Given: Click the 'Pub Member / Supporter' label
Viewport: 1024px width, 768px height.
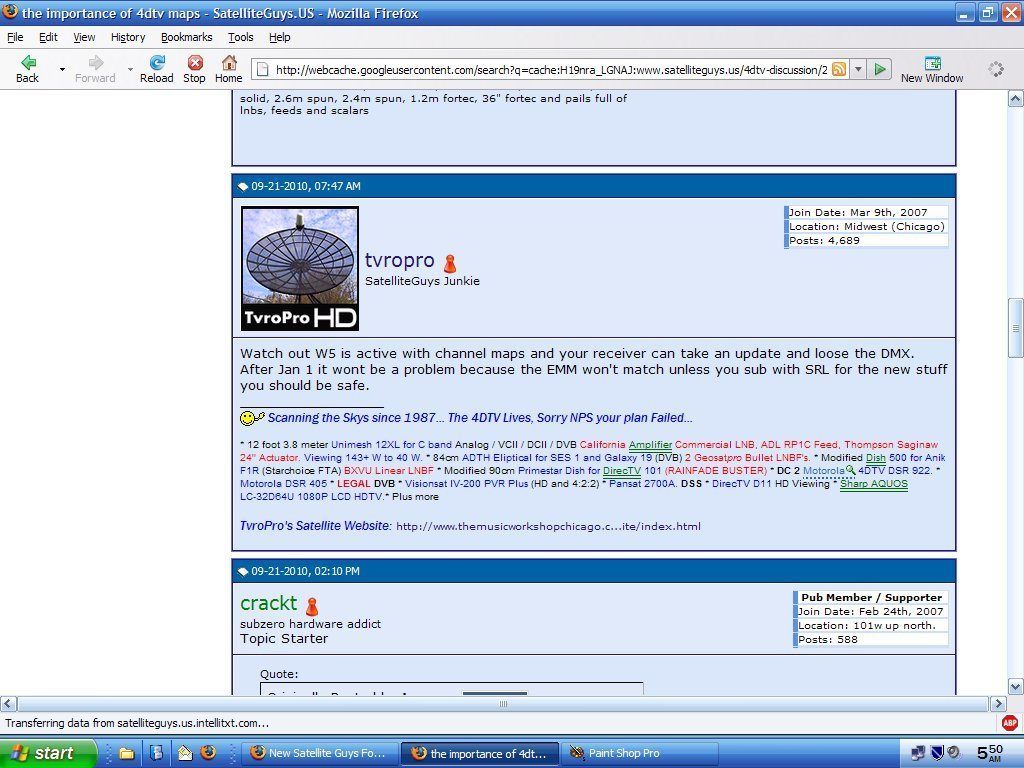Looking at the screenshot, I should (871, 598).
